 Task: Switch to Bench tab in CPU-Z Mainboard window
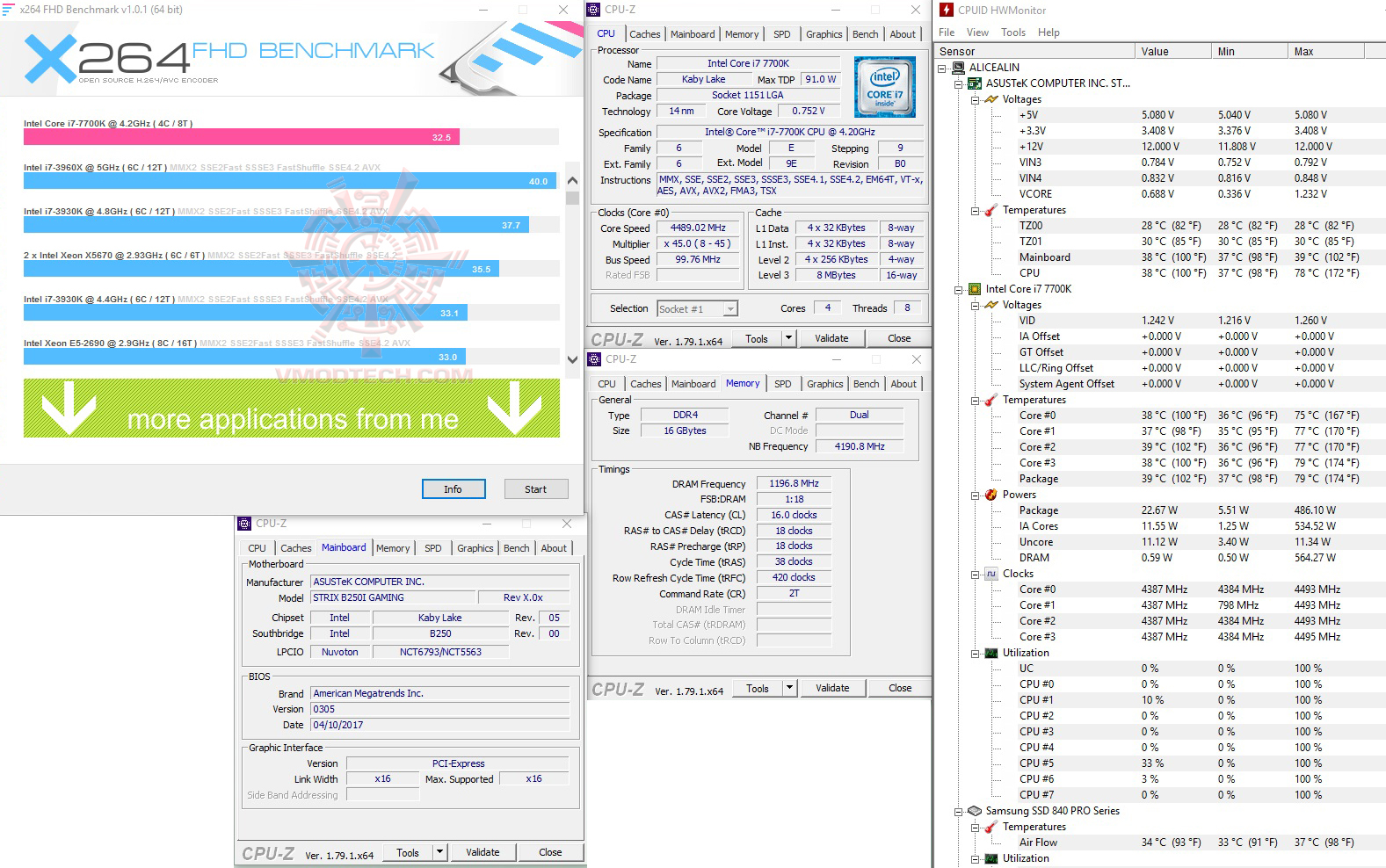click(517, 548)
